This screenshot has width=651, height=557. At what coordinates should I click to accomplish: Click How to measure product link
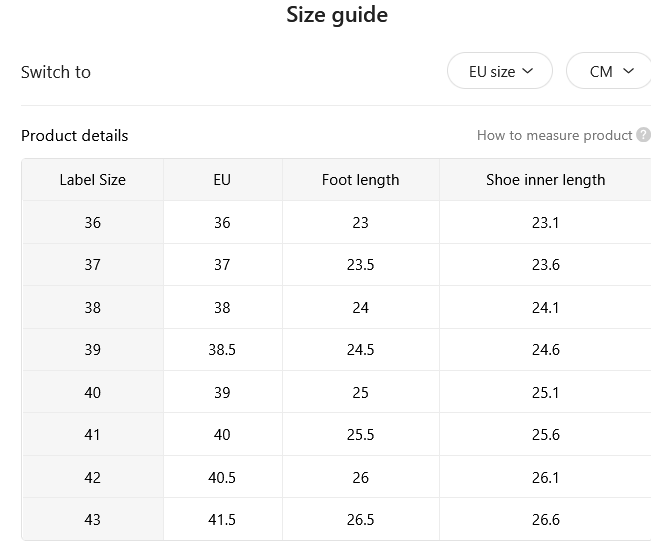point(554,135)
